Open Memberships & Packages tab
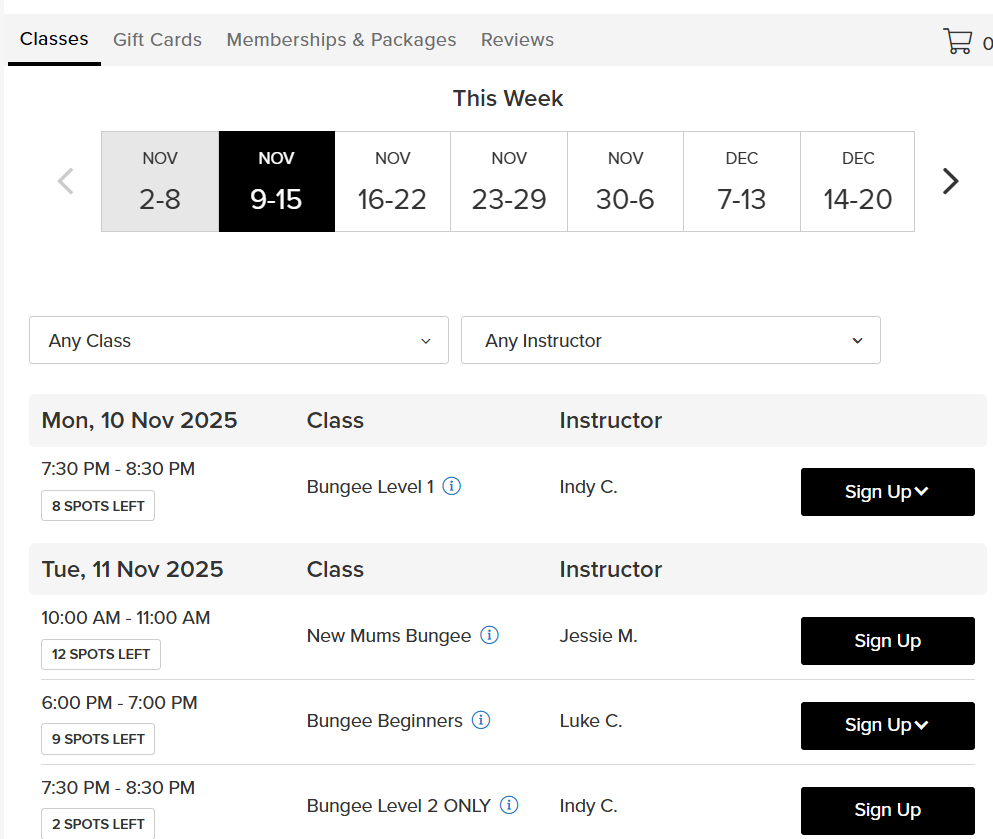 [x=341, y=40]
